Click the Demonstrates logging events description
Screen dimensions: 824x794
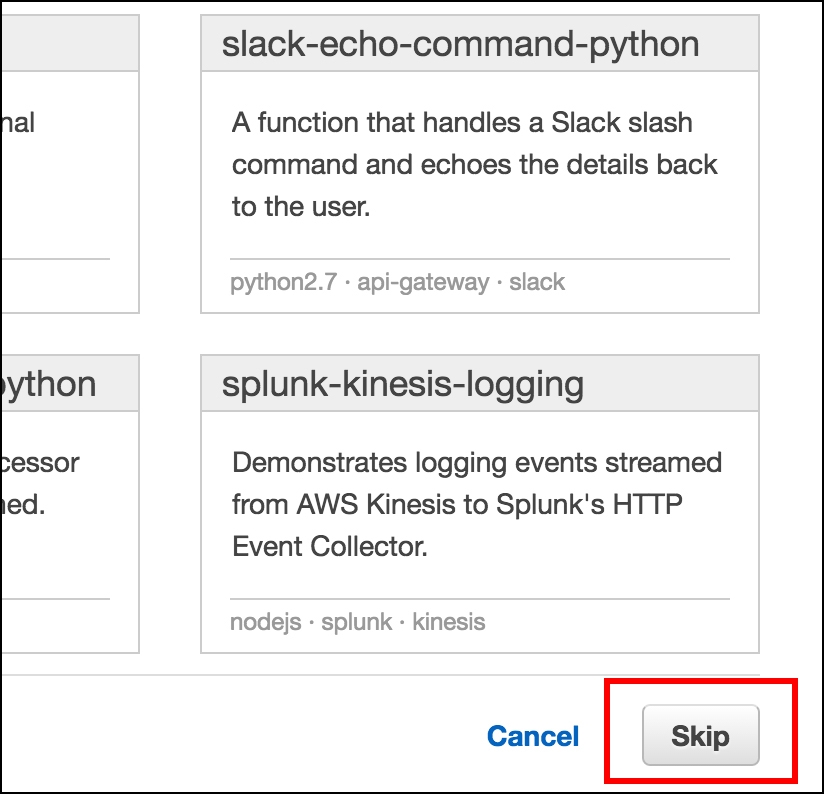[476, 463]
